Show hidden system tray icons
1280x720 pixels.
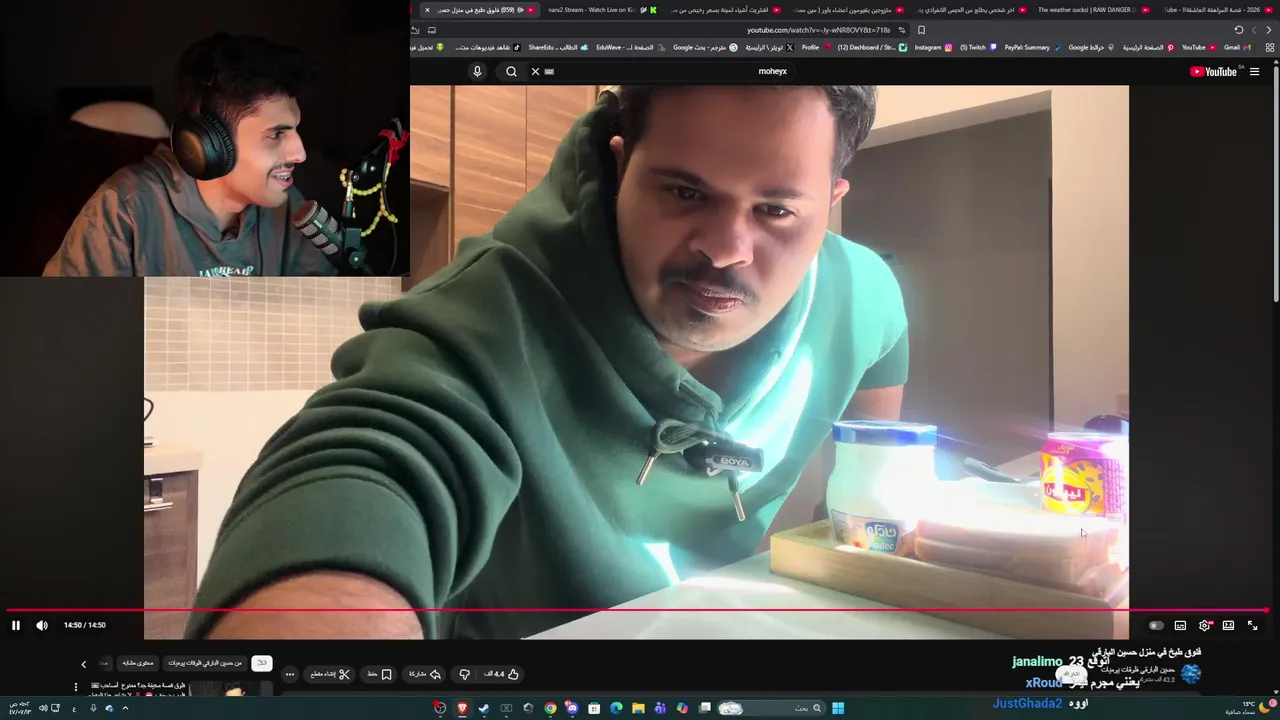125,708
